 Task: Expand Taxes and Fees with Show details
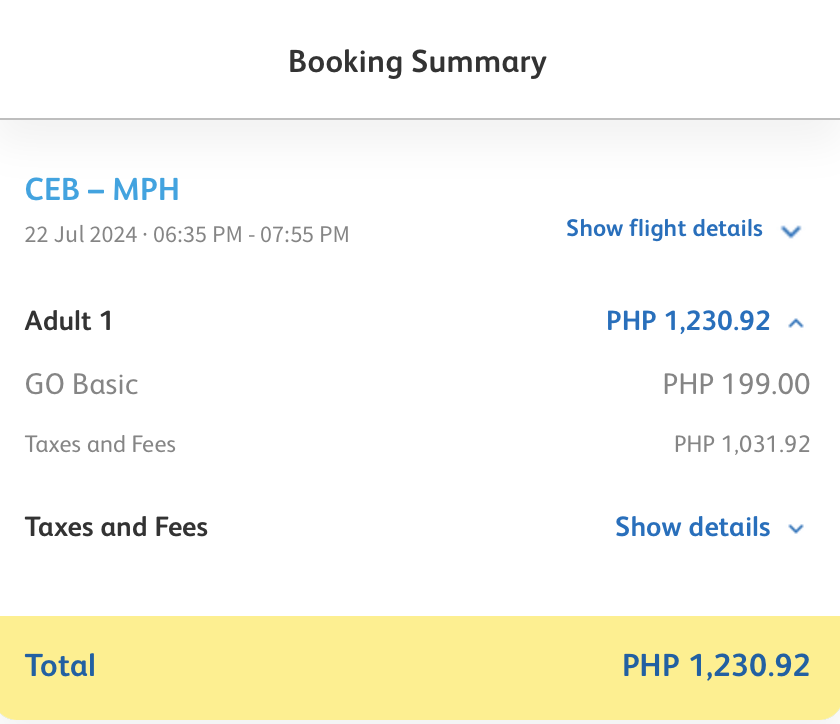click(x=692, y=527)
